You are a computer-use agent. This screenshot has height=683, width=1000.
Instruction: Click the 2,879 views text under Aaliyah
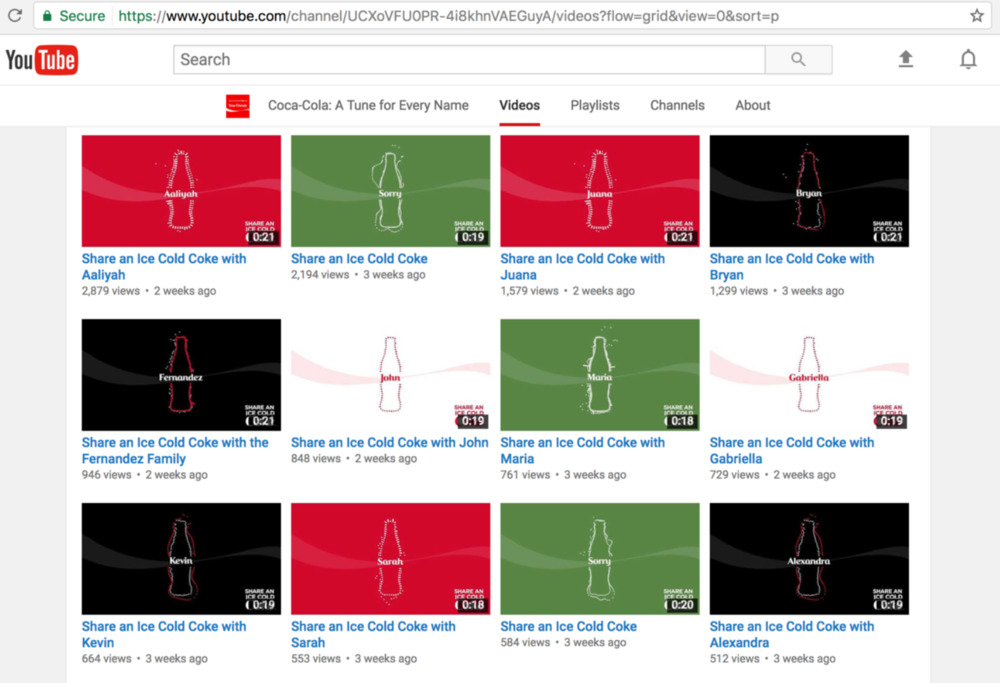[110, 291]
